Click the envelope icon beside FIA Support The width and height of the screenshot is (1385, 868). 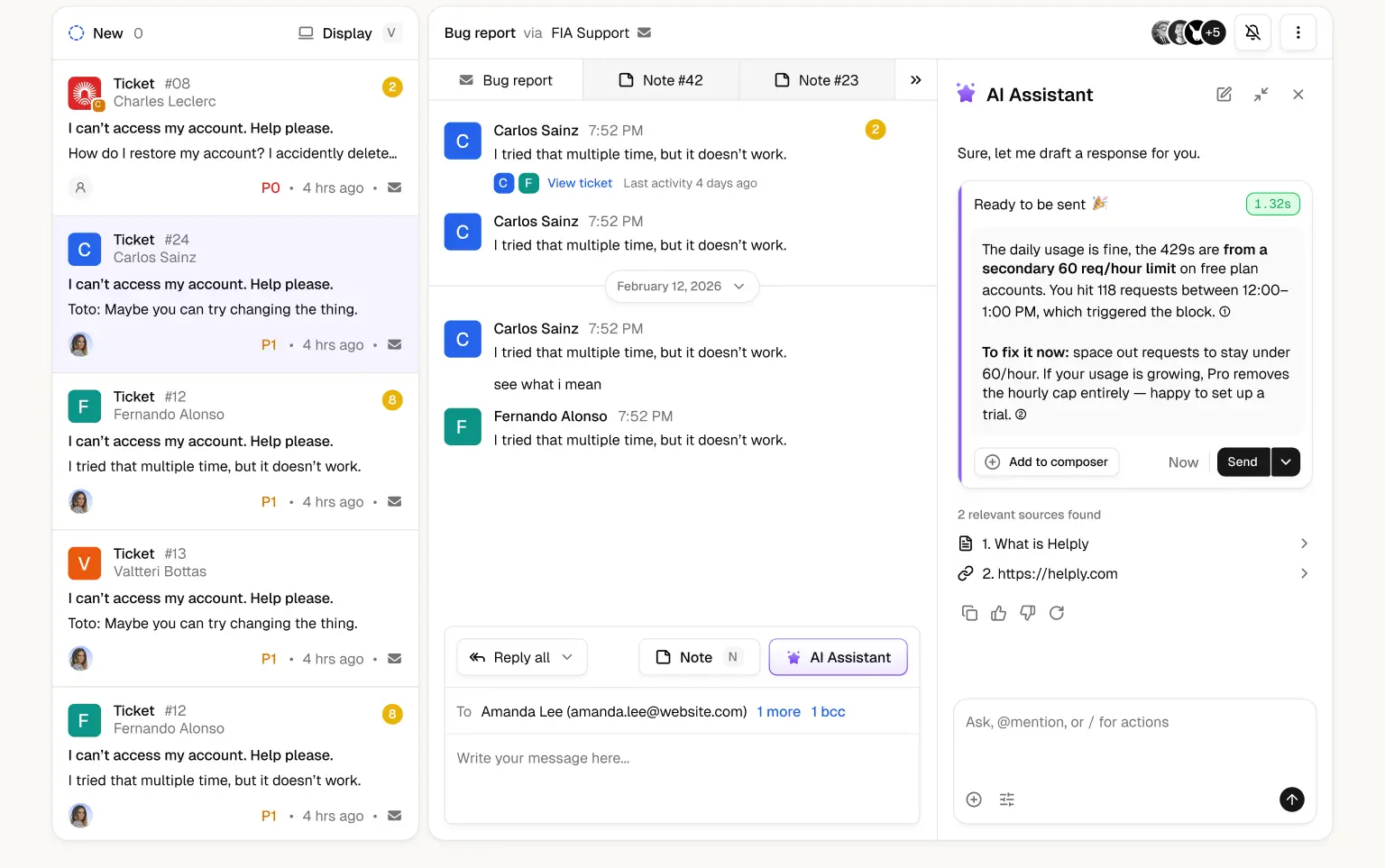tap(644, 32)
